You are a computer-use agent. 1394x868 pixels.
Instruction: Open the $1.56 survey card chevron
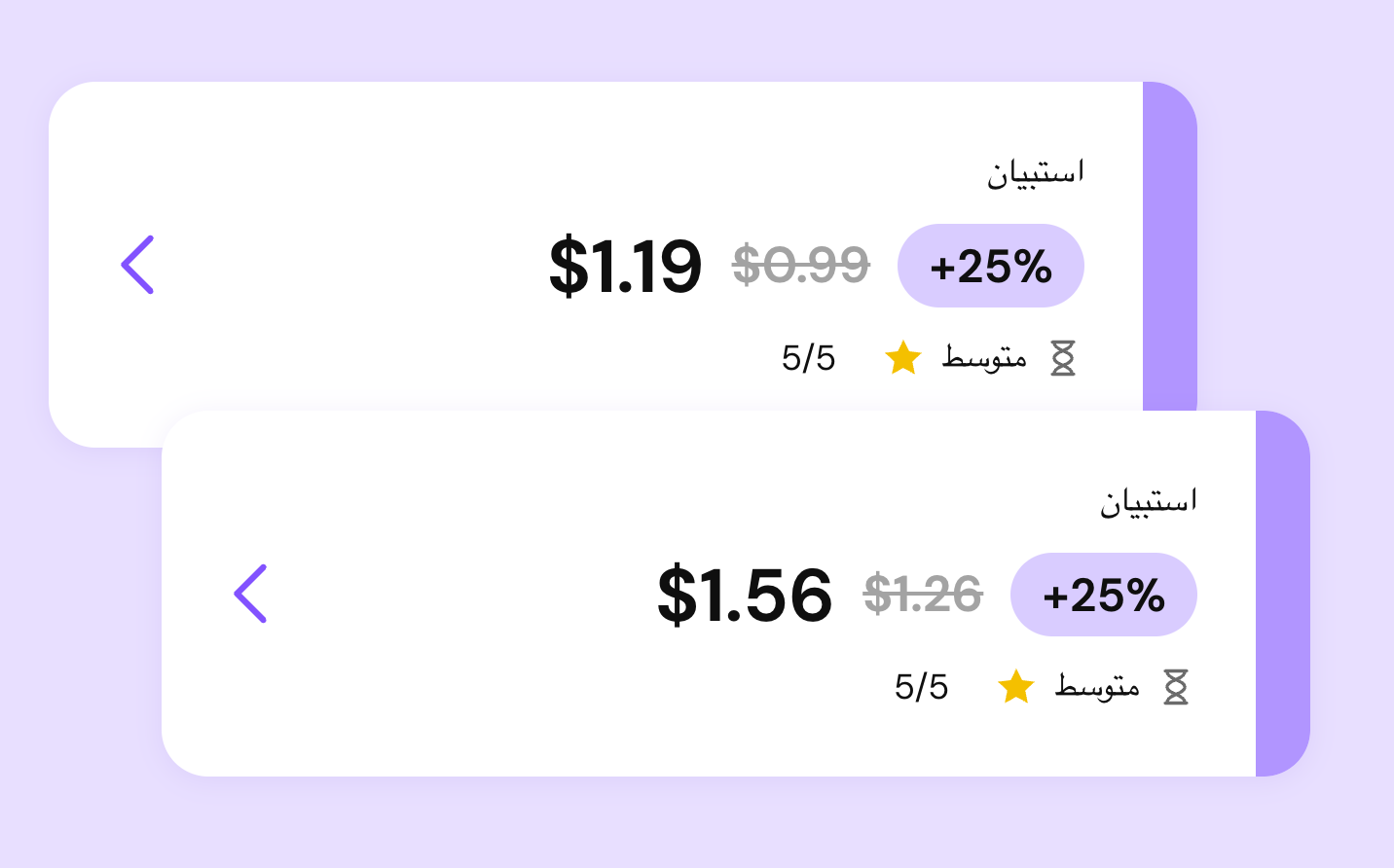(x=250, y=594)
